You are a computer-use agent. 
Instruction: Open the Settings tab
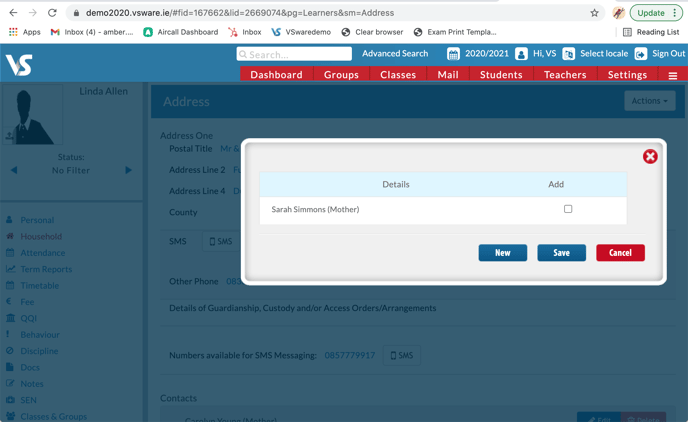(627, 75)
